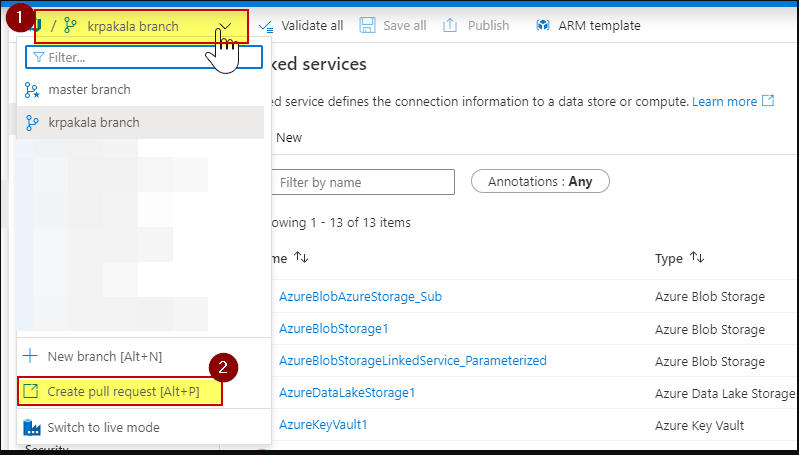Image resolution: width=799 pixels, height=455 pixels.
Task: Click the krpakala branch git icon
Action: pos(32,123)
